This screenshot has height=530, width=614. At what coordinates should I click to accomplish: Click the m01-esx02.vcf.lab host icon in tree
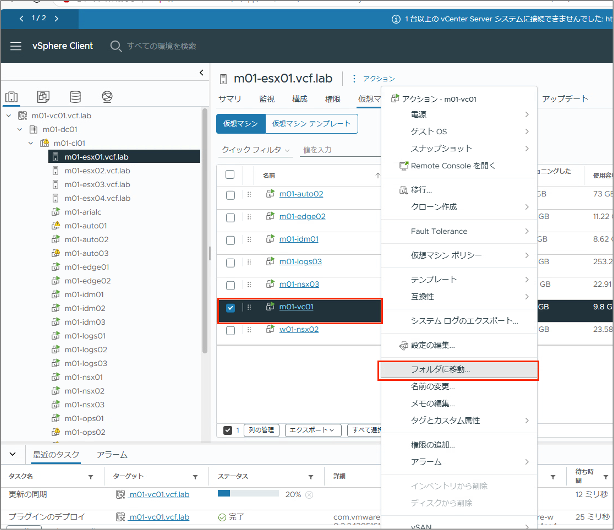56,171
